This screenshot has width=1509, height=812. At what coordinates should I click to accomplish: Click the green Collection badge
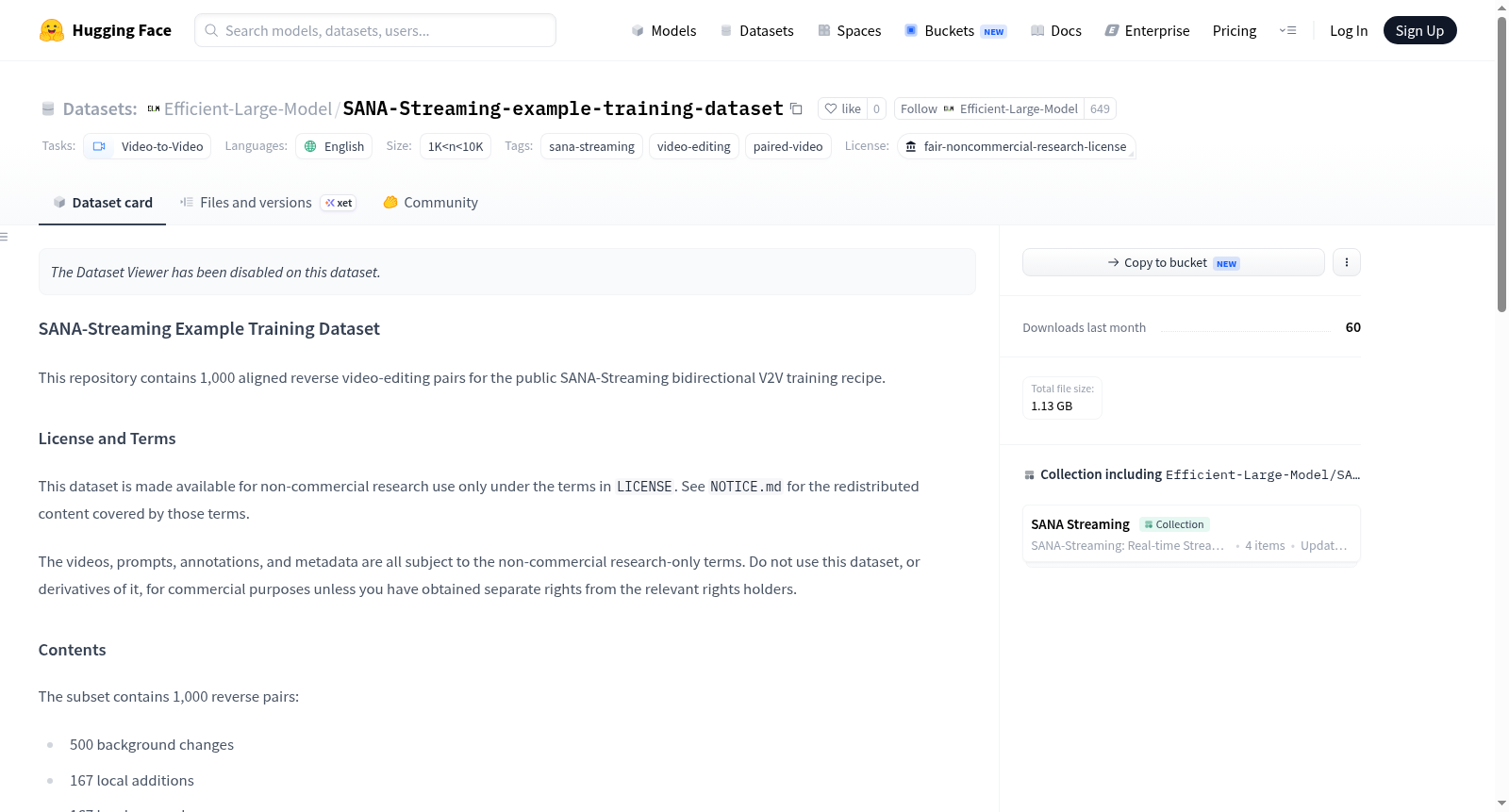coord(1174,524)
